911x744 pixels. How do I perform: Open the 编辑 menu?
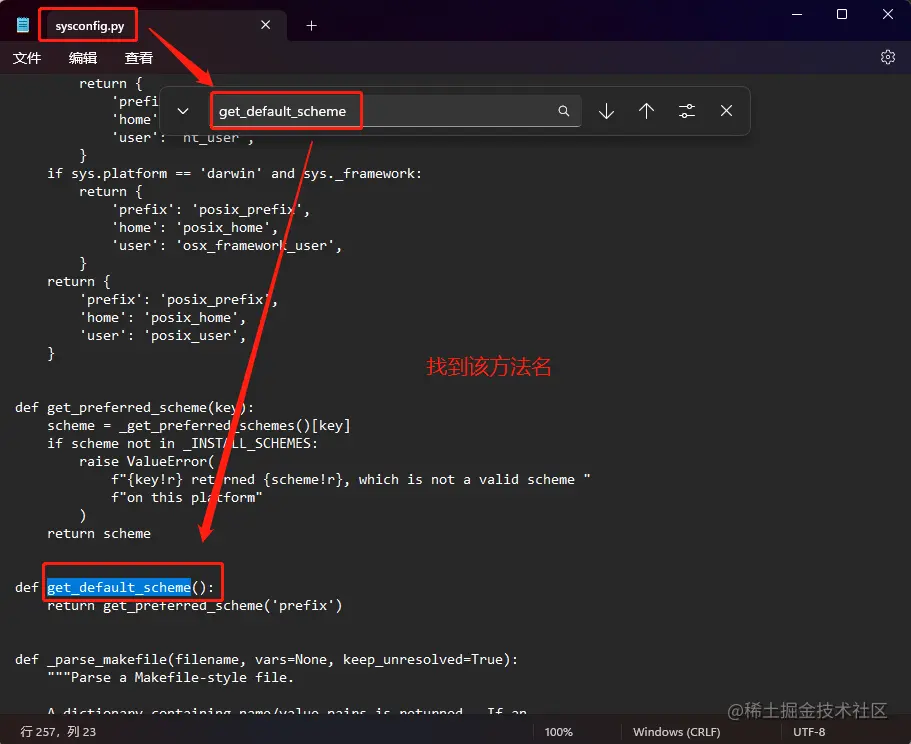coord(83,58)
